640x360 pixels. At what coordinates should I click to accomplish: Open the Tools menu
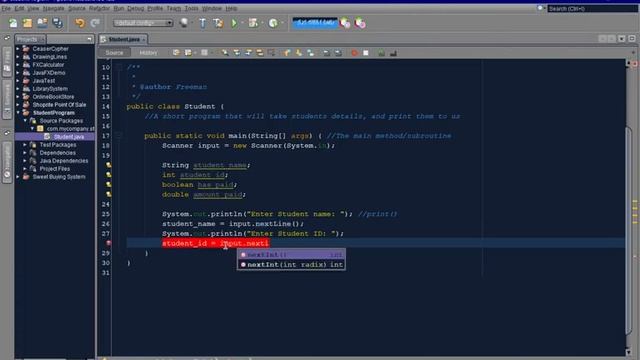click(191, 8)
